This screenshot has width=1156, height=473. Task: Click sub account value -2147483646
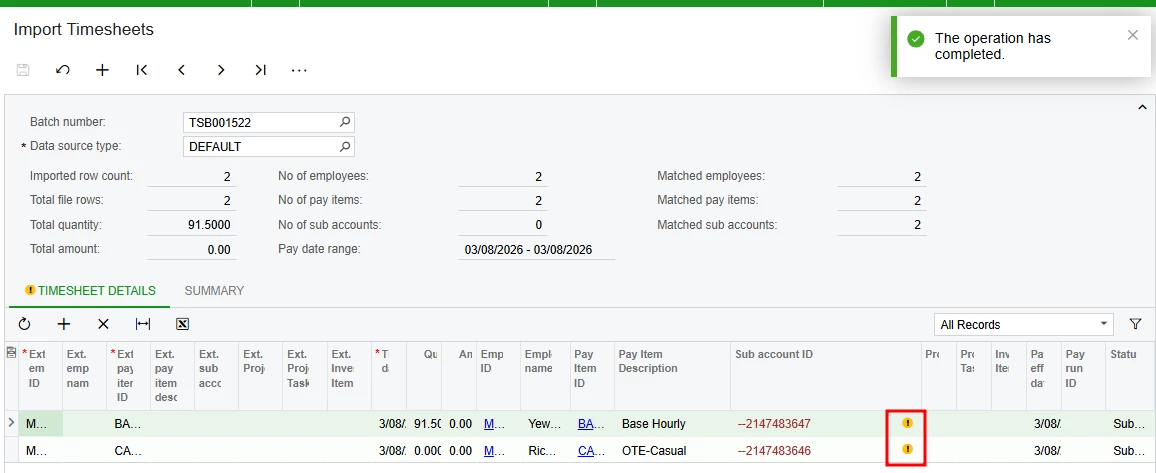pos(774,449)
